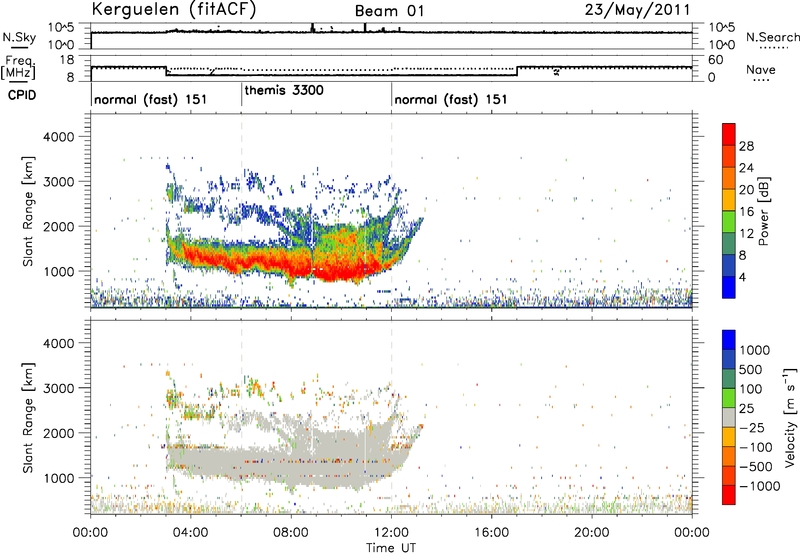The image size is (800, 554).
Task: Select the "N.Search" legend label
Action: [x=772, y=37]
